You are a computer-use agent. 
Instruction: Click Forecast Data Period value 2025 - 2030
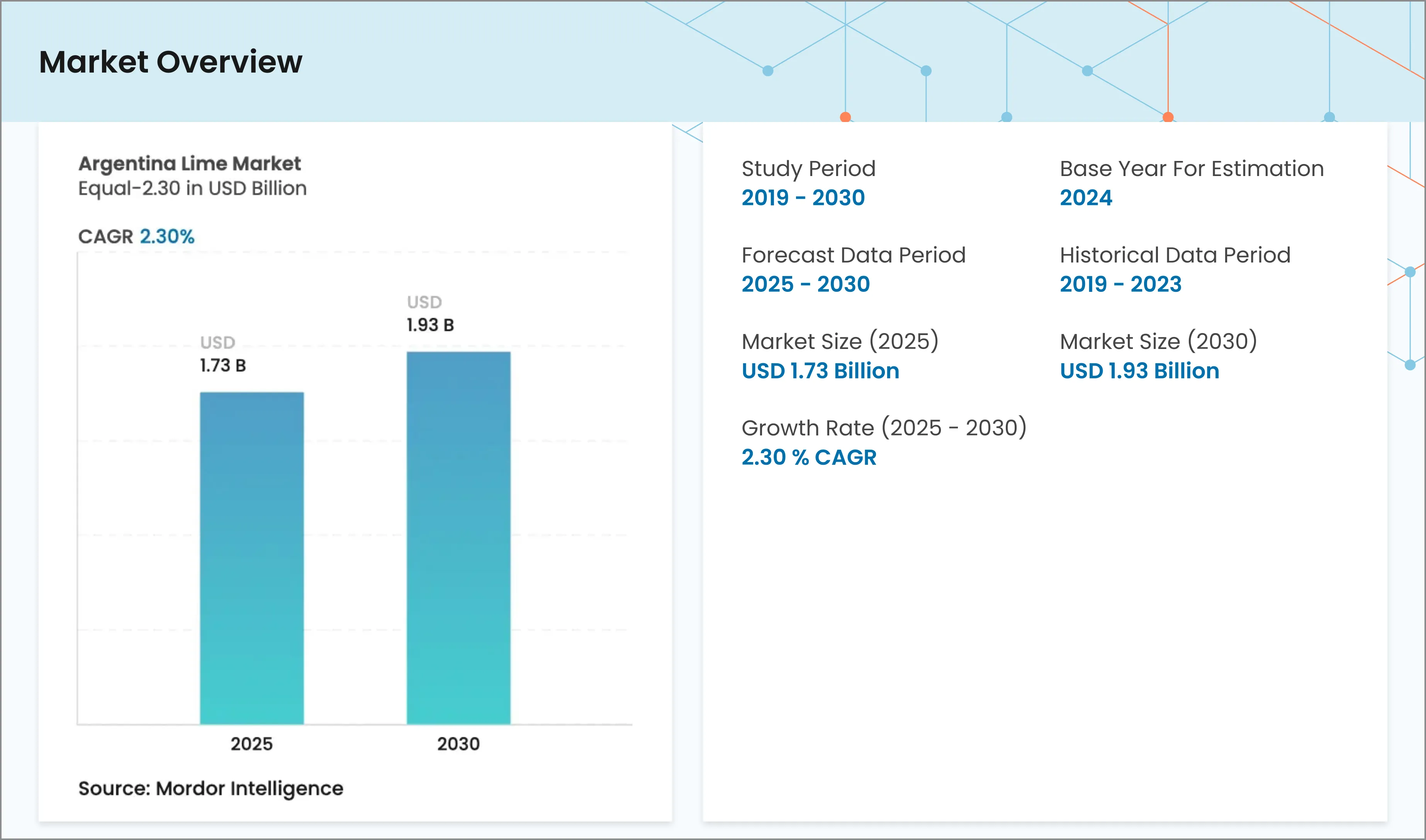pyautogui.click(x=805, y=284)
